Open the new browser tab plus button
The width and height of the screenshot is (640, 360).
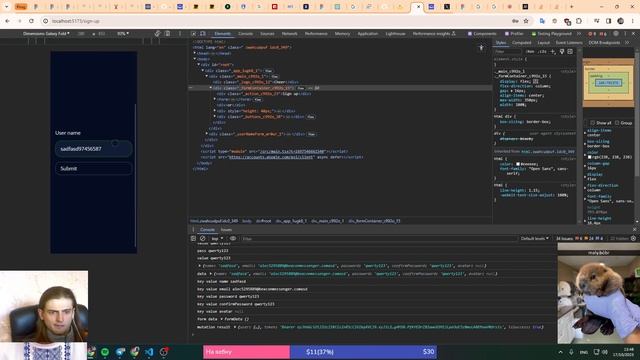pos(571,7)
